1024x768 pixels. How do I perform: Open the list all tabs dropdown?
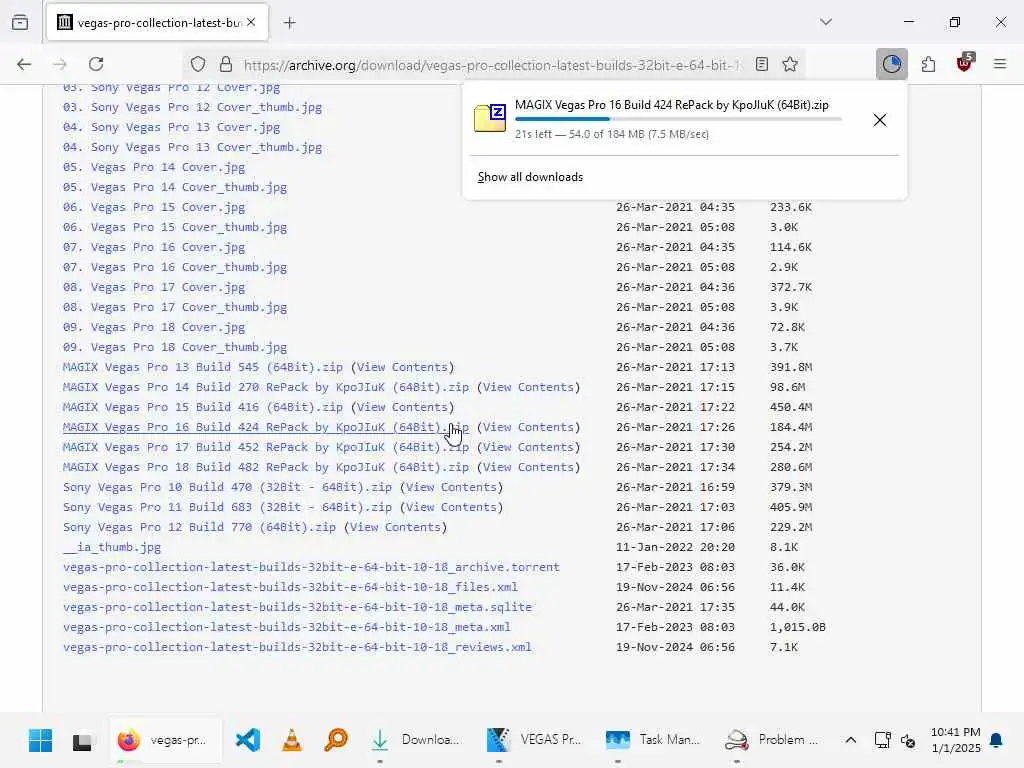(x=826, y=22)
